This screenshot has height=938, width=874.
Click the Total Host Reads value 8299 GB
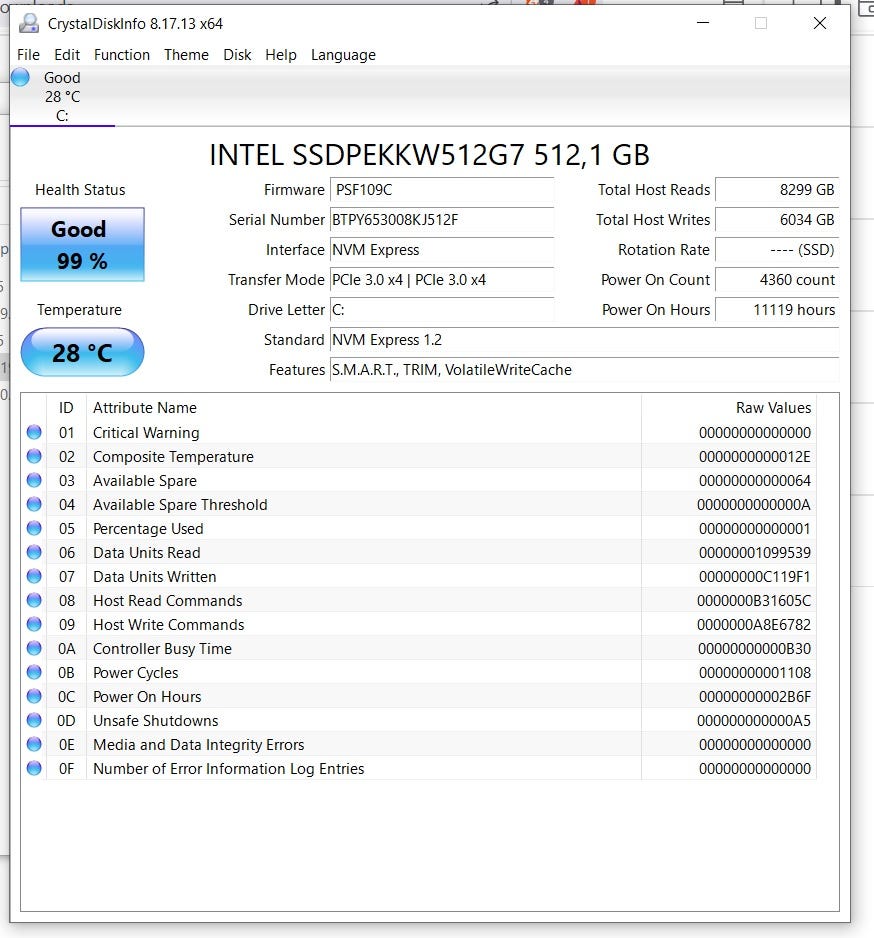coord(777,190)
